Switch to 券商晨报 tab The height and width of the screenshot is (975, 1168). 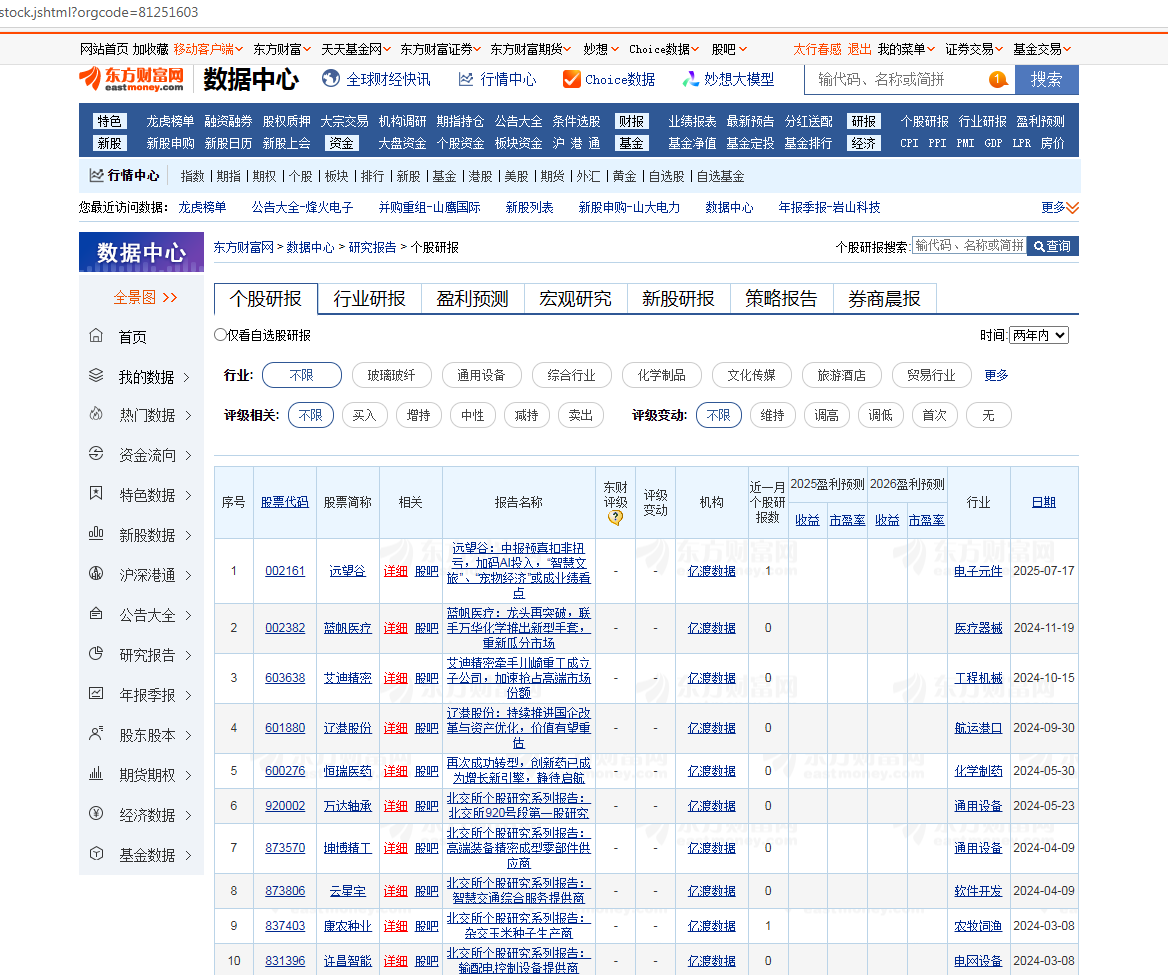point(884,299)
